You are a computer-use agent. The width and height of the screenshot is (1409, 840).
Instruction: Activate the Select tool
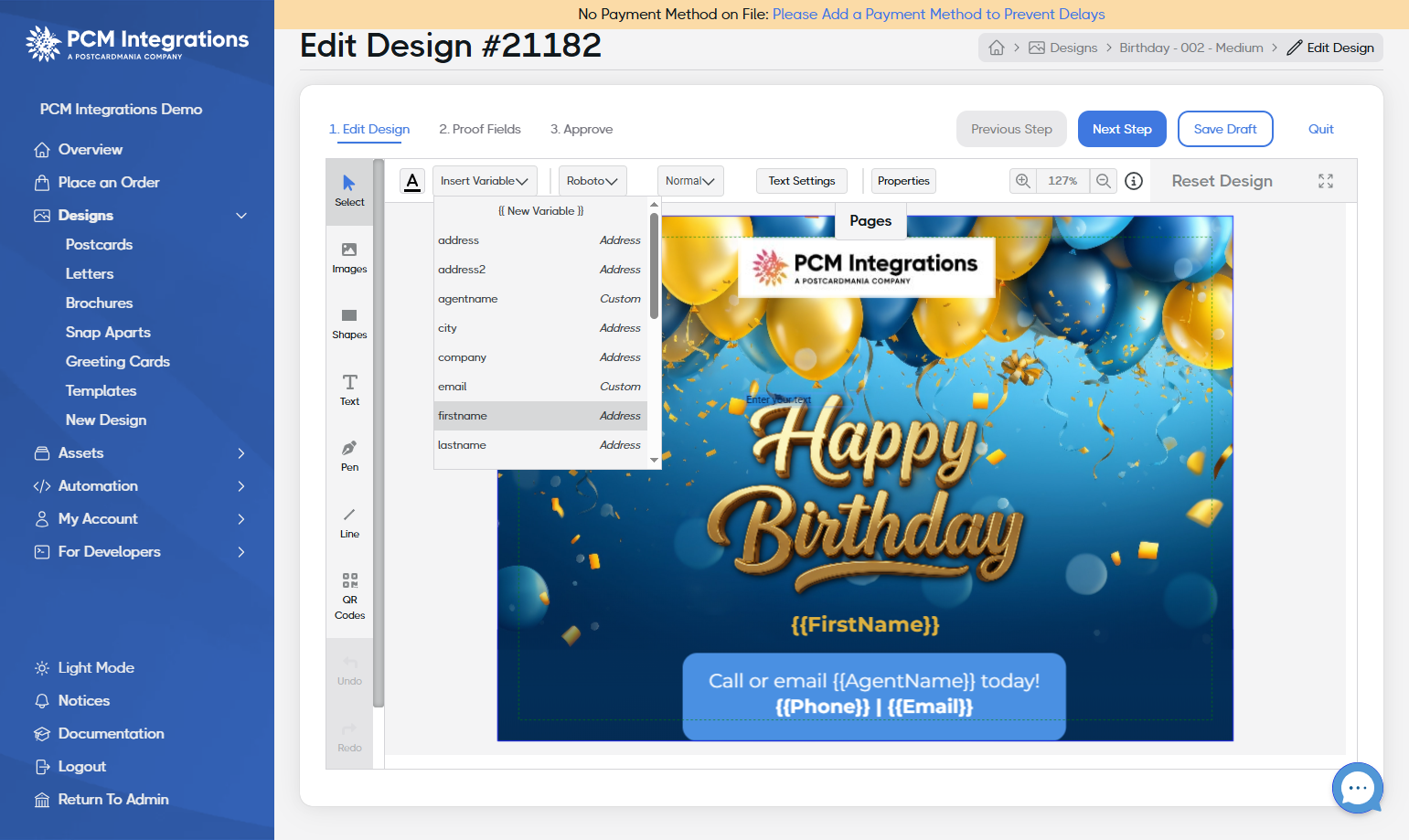[349, 192]
